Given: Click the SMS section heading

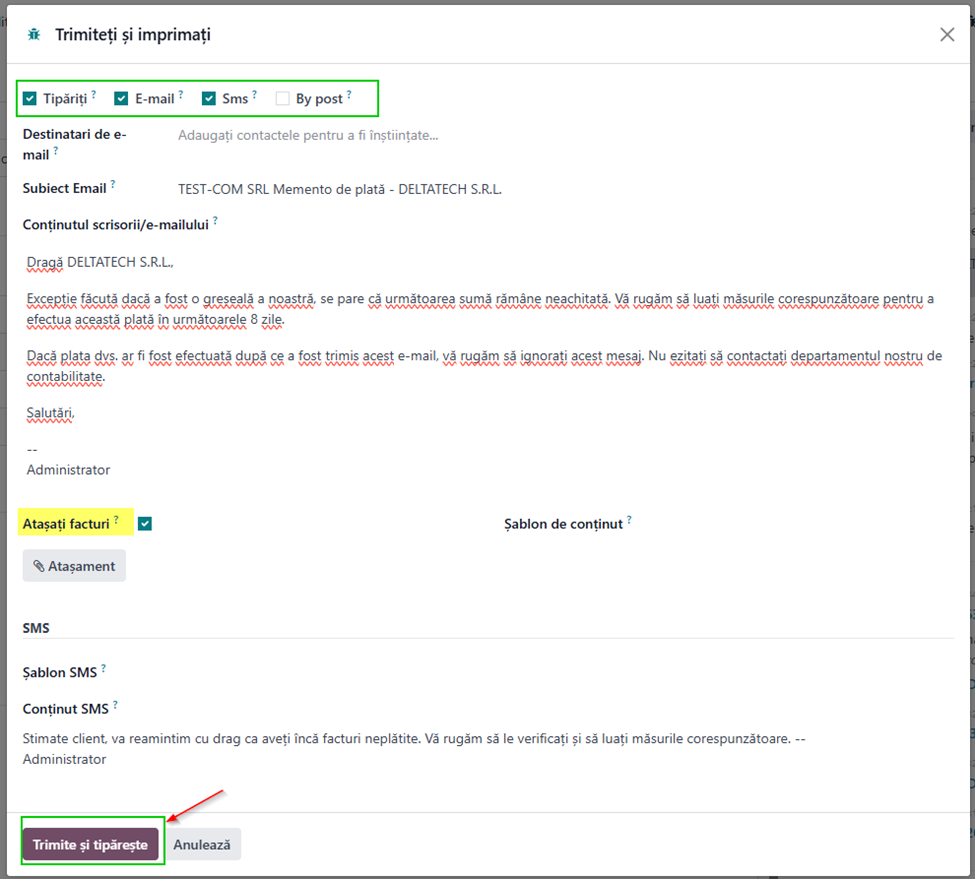Looking at the screenshot, I should pos(36,628).
